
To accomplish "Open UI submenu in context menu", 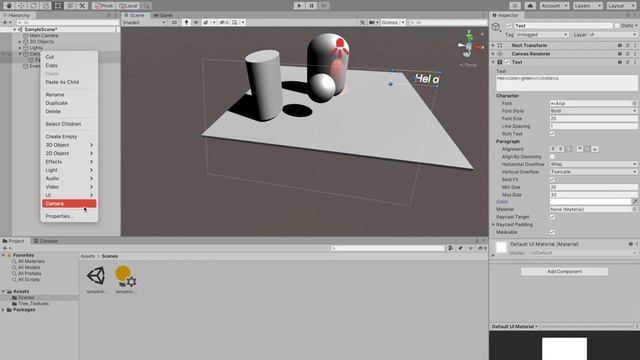I will pyautogui.click(x=69, y=195).
